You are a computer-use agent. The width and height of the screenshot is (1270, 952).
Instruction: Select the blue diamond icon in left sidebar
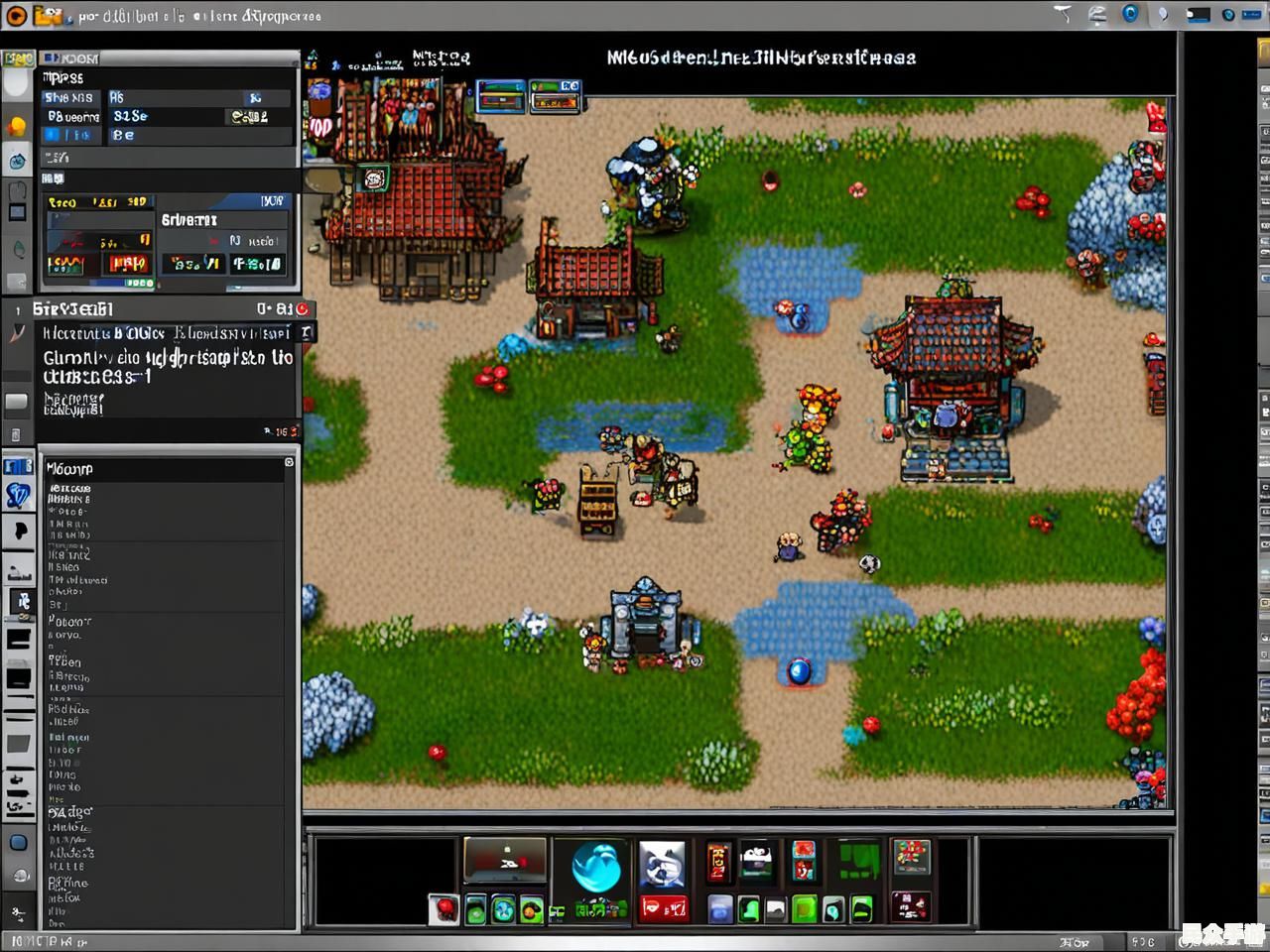tap(18, 496)
